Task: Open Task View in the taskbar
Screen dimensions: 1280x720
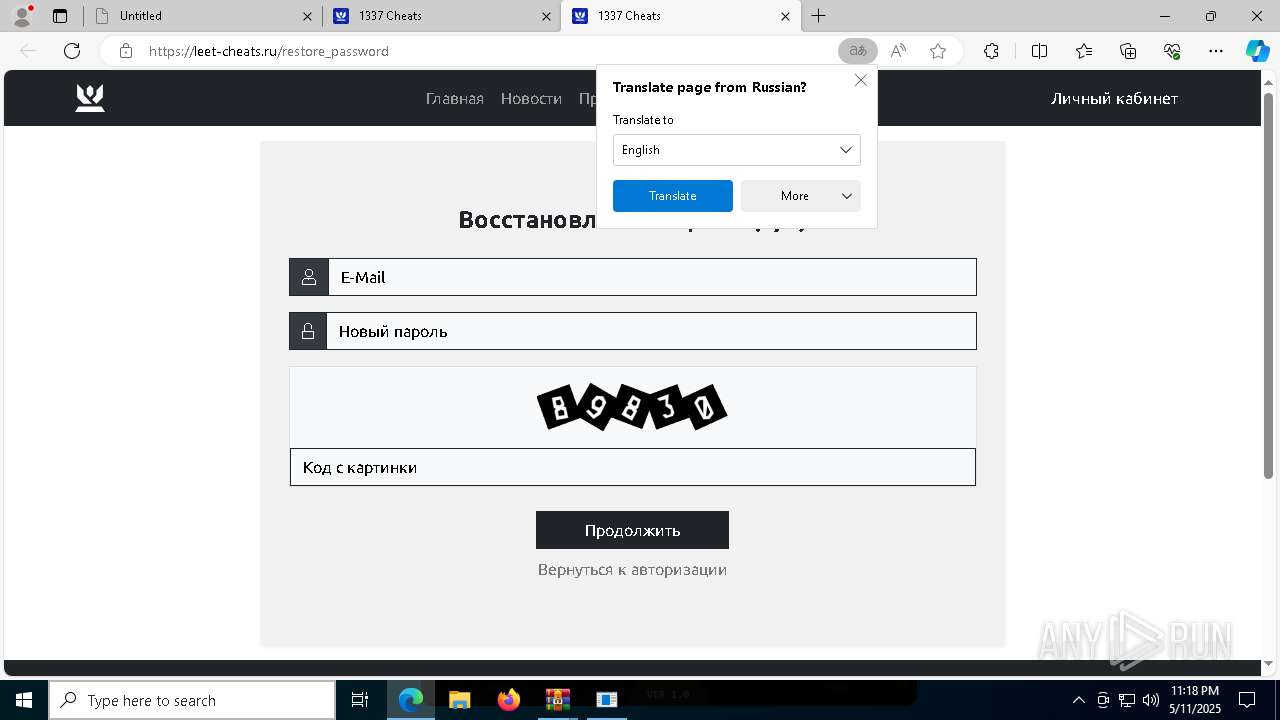Action: 360,700
